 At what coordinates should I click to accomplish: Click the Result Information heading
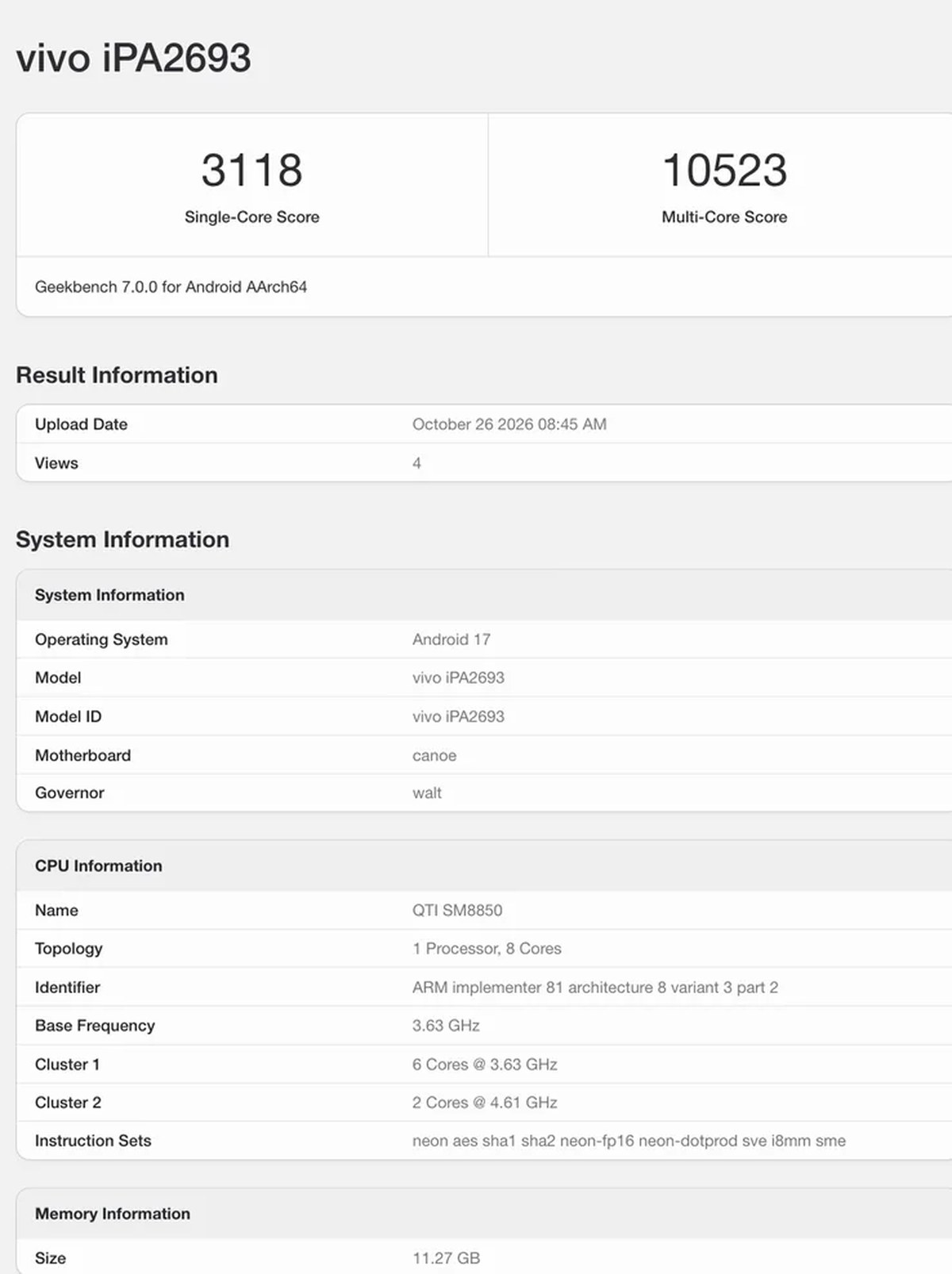click(117, 375)
